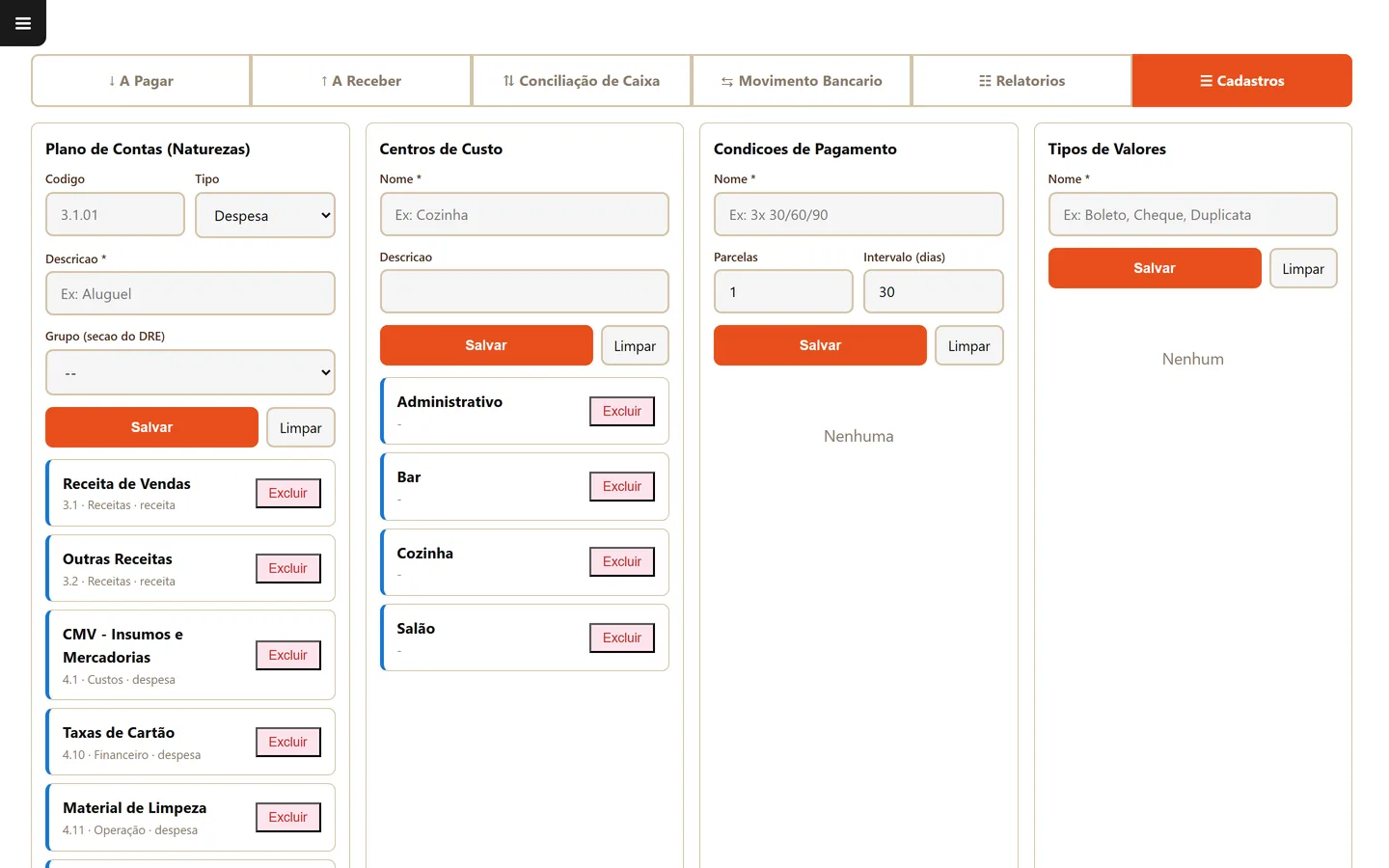The width and height of the screenshot is (1389, 868).
Task: Expand the Grupo (secao do DRE) dropdown
Action: (x=190, y=372)
